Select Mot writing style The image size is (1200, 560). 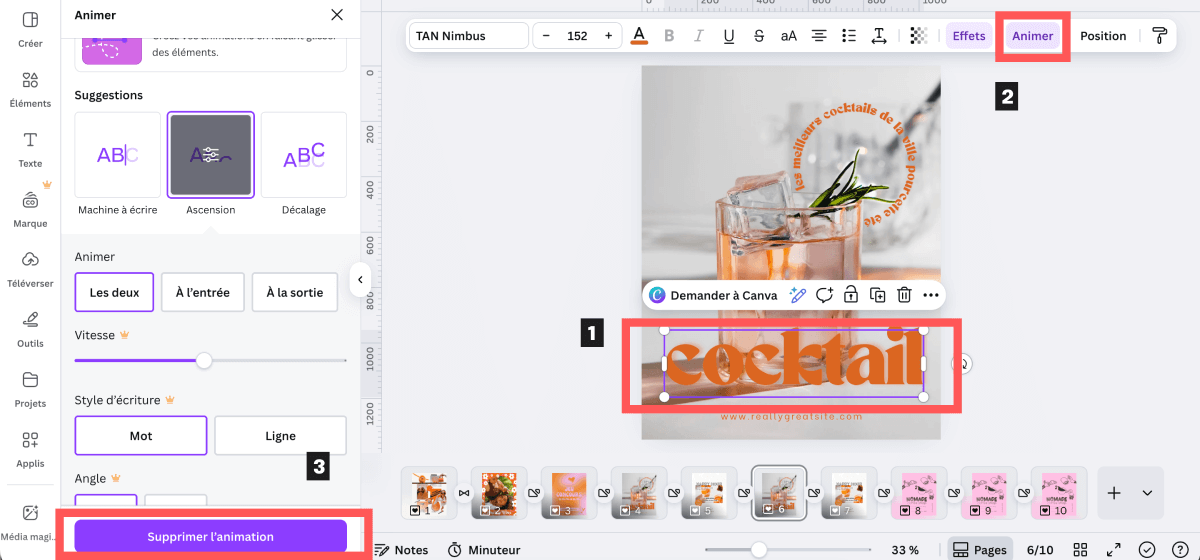click(141, 436)
